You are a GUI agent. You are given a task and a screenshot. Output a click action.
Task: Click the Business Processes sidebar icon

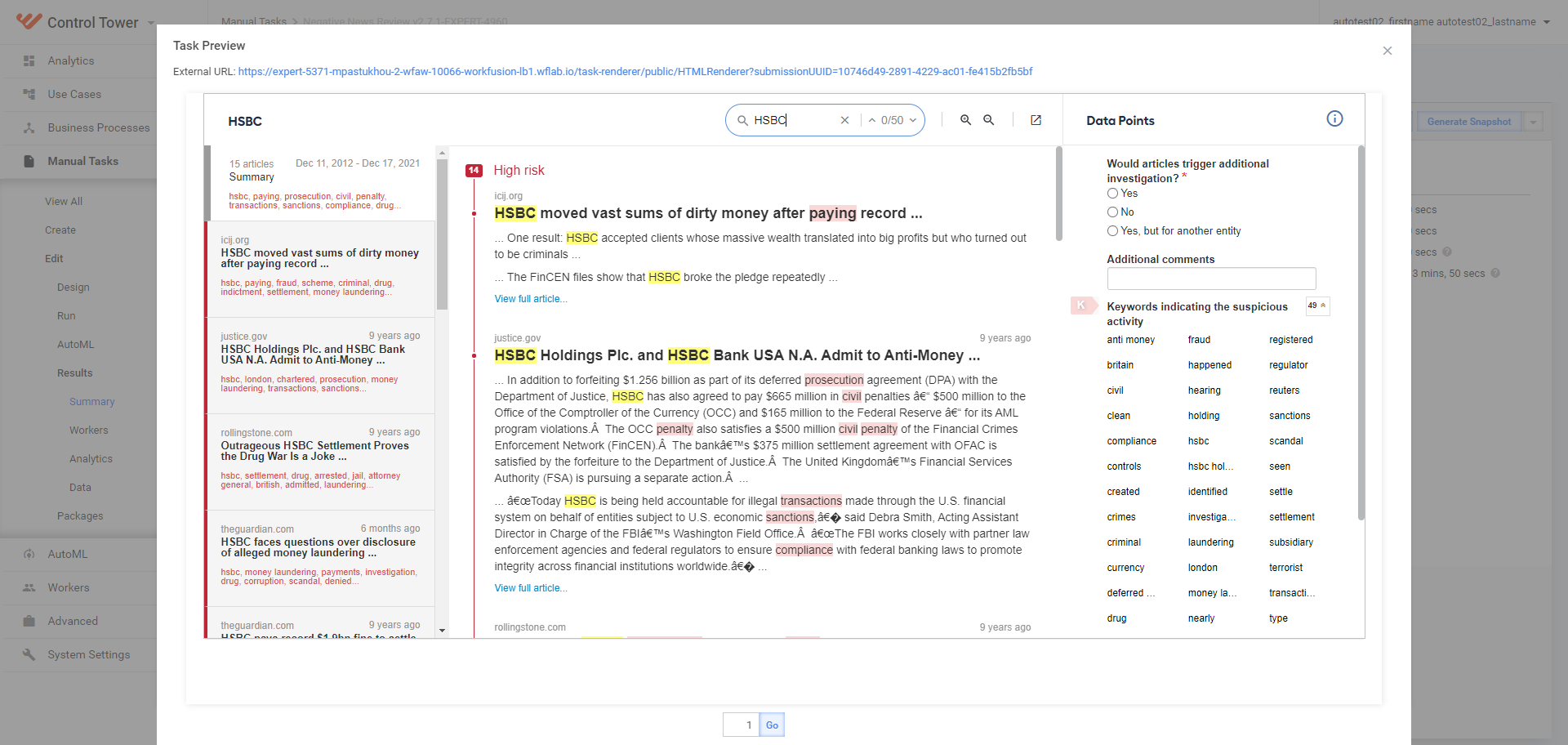[29, 127]
